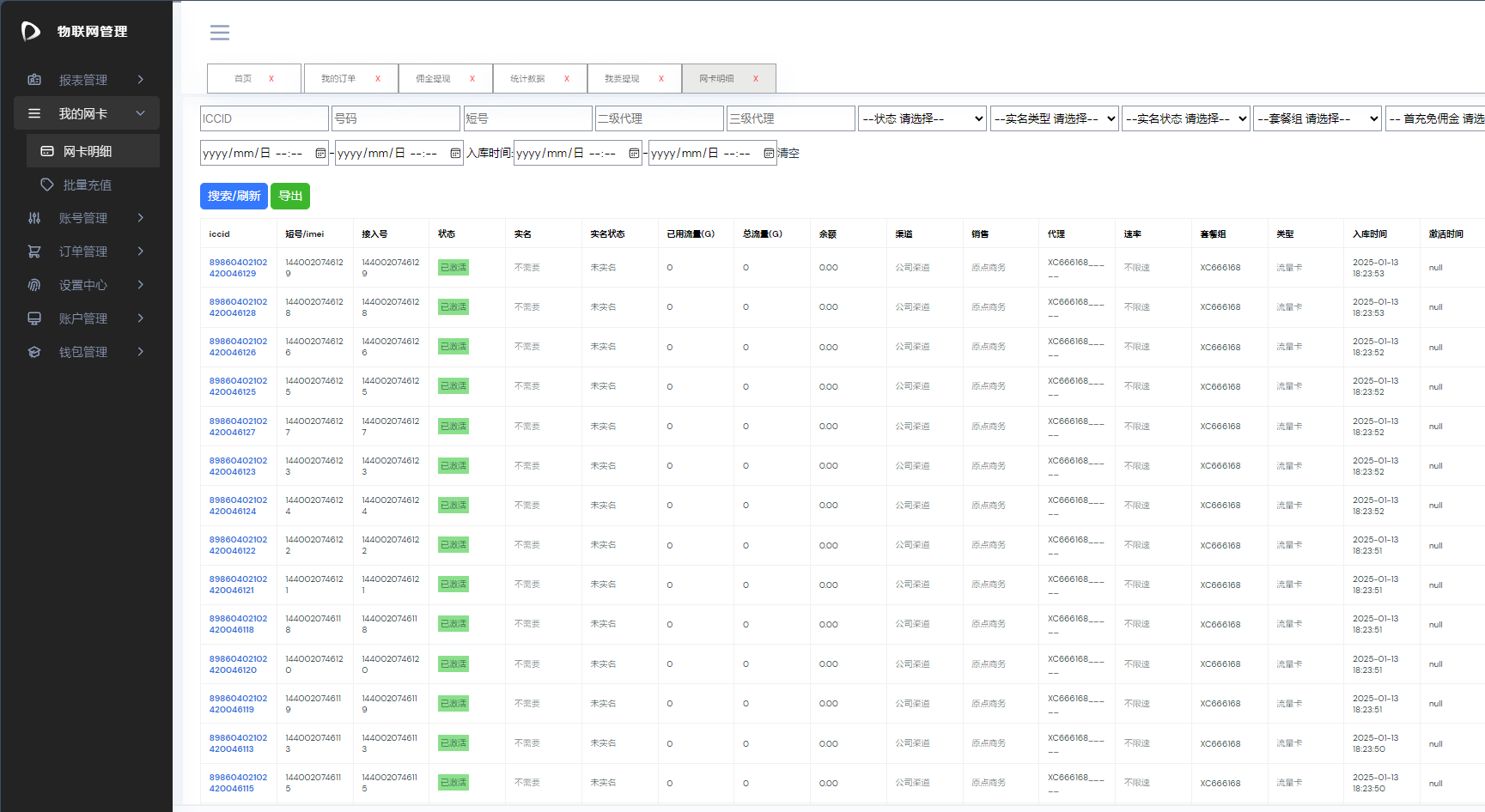Click the 设置中心 fingerprint icon
The height and width of the screenshot is (812, 1485).
coord(34,285)
